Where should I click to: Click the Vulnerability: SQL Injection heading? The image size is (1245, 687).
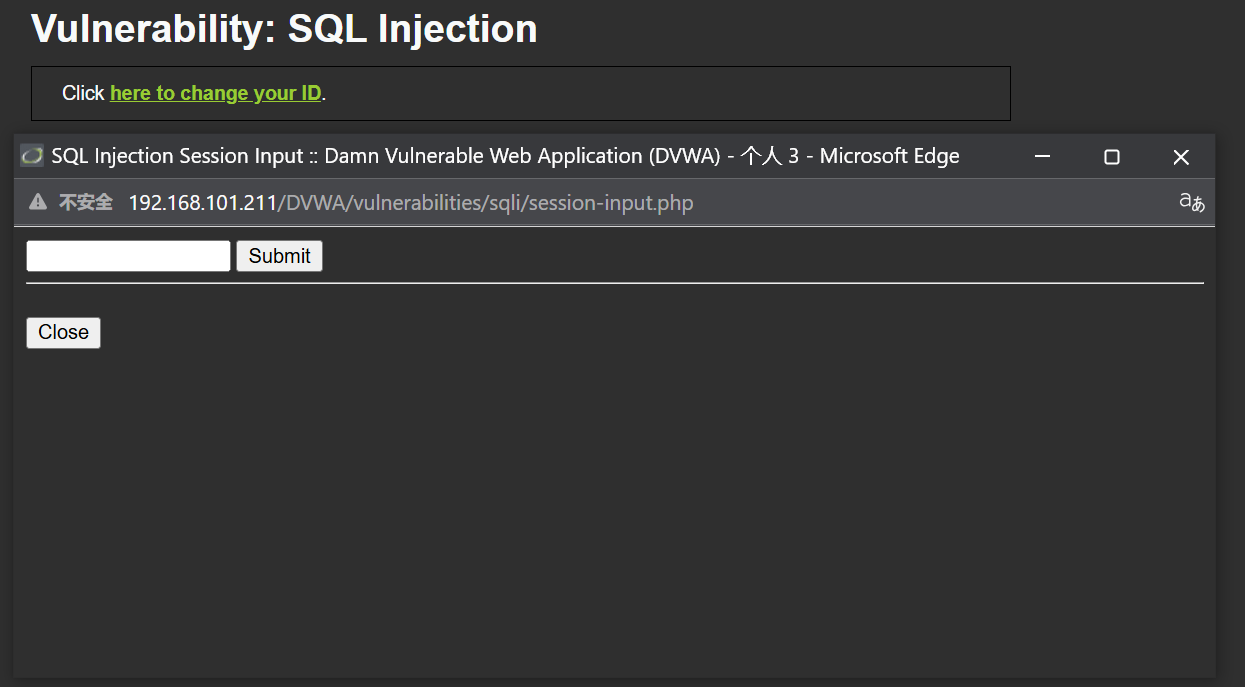(284, 29)
